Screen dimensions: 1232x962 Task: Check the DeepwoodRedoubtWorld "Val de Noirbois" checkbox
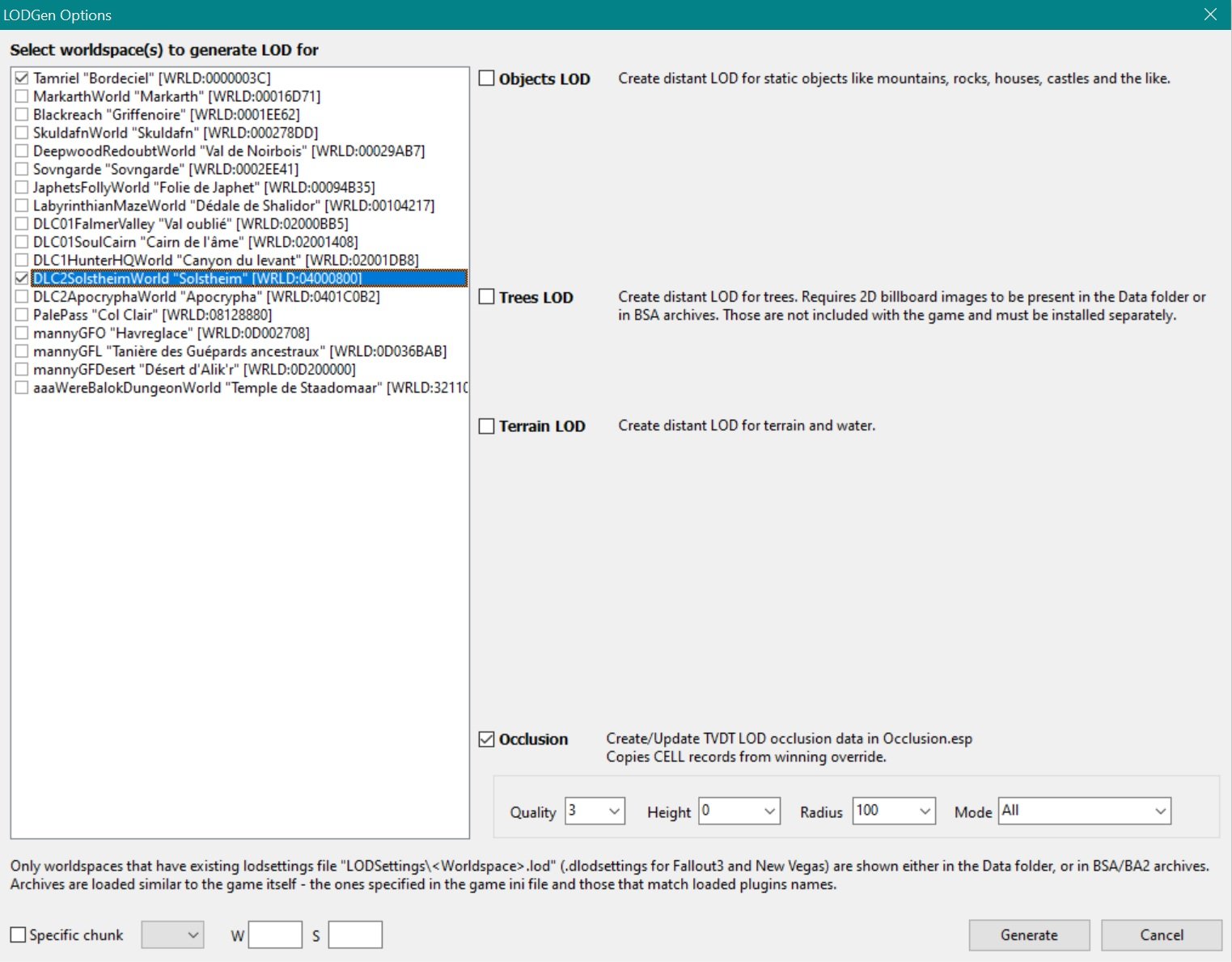click(22, 151)
